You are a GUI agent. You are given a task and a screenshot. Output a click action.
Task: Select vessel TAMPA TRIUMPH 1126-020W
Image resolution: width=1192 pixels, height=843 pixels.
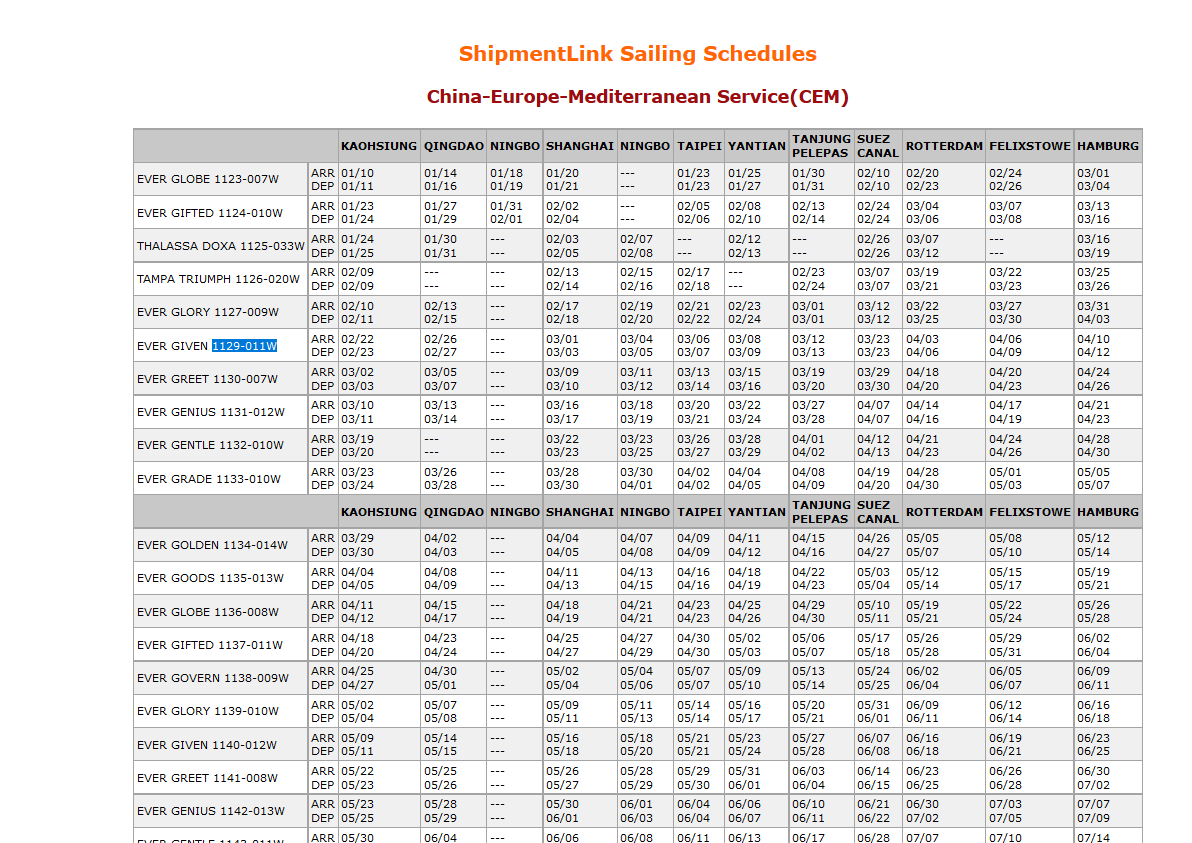[x=218, y=279]
